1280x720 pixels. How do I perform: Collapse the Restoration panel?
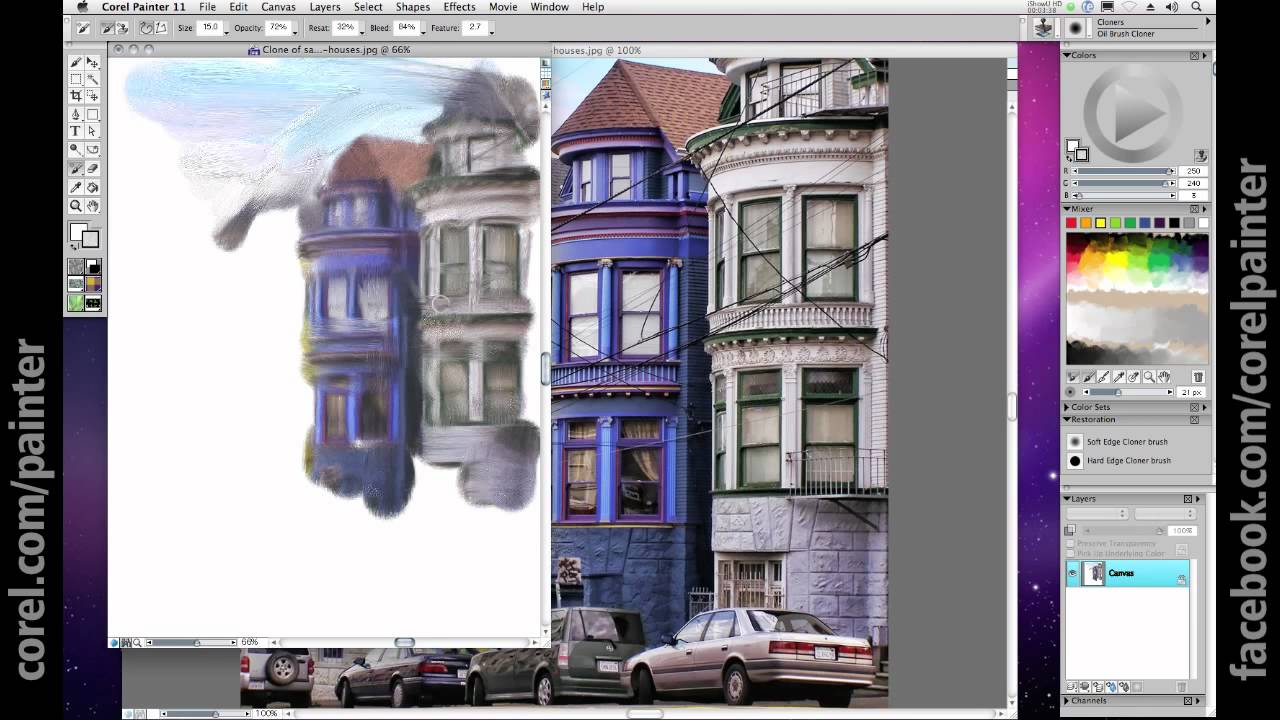point(1066,420)
